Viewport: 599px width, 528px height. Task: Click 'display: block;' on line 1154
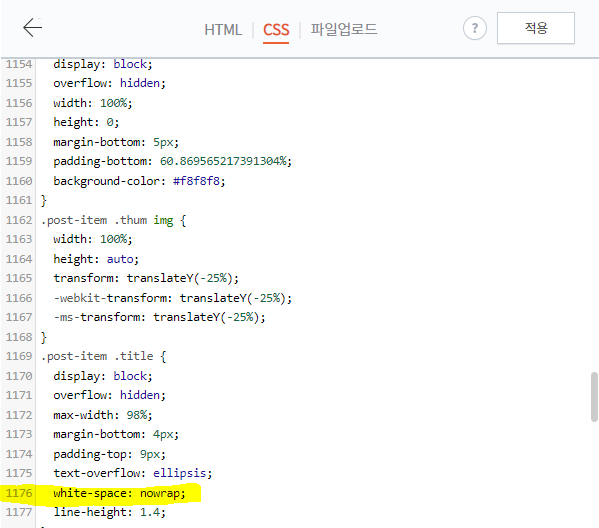103,64
